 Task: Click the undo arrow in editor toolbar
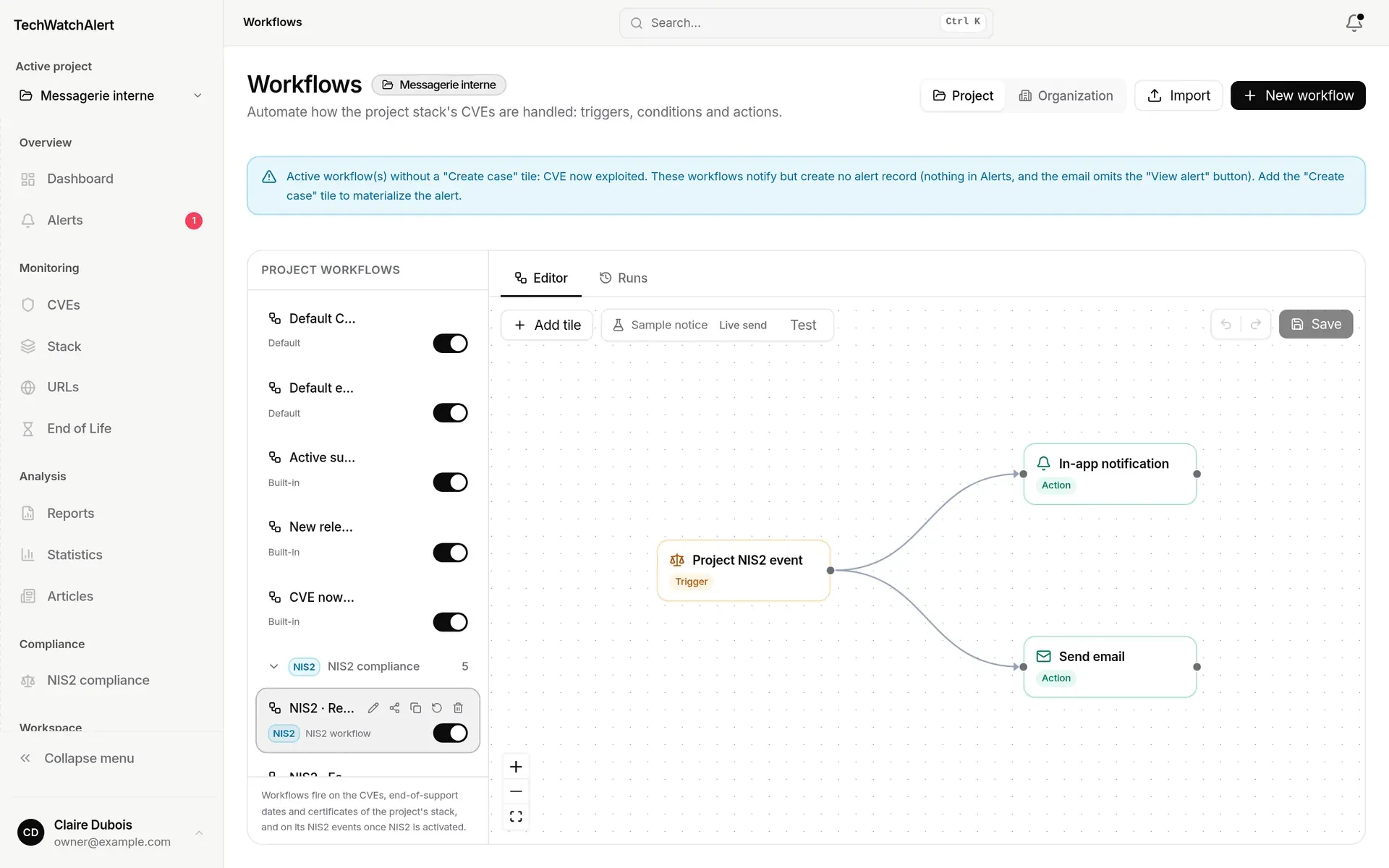1226,324
